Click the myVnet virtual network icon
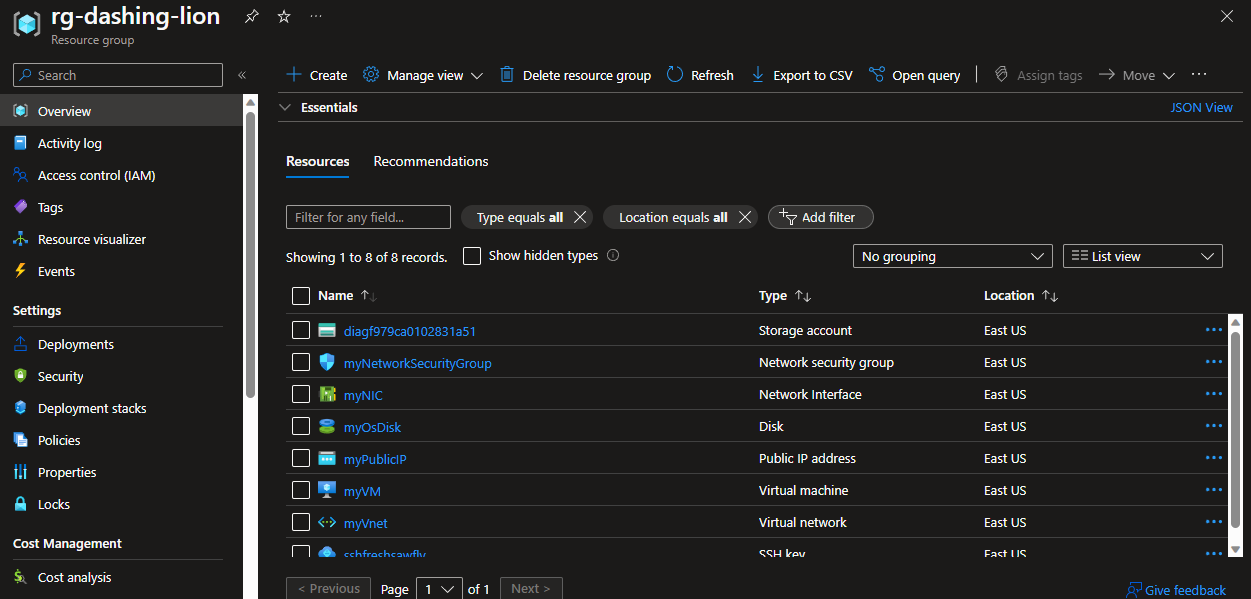Image resolution: width=1251 pixels, height=599 pixels. [327, 523]
